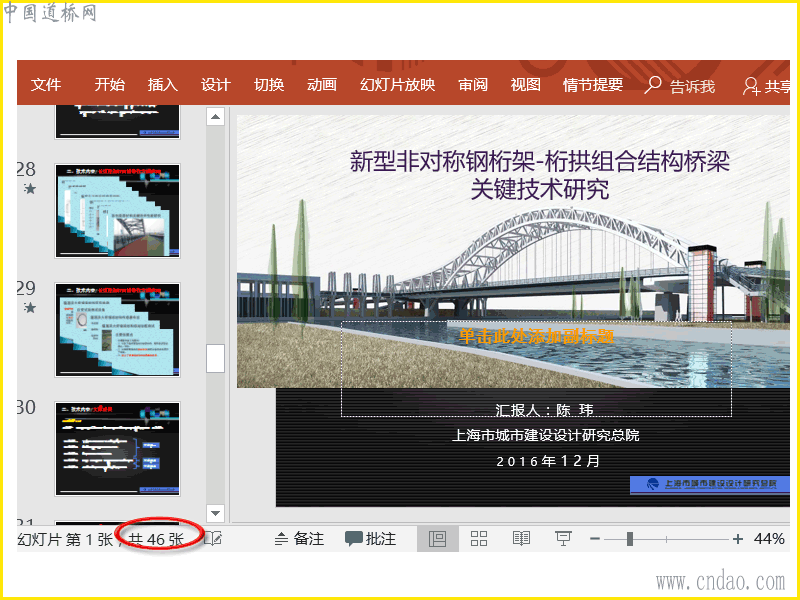
Task: Click the zoom in plus button
Action: pos(737,539)
